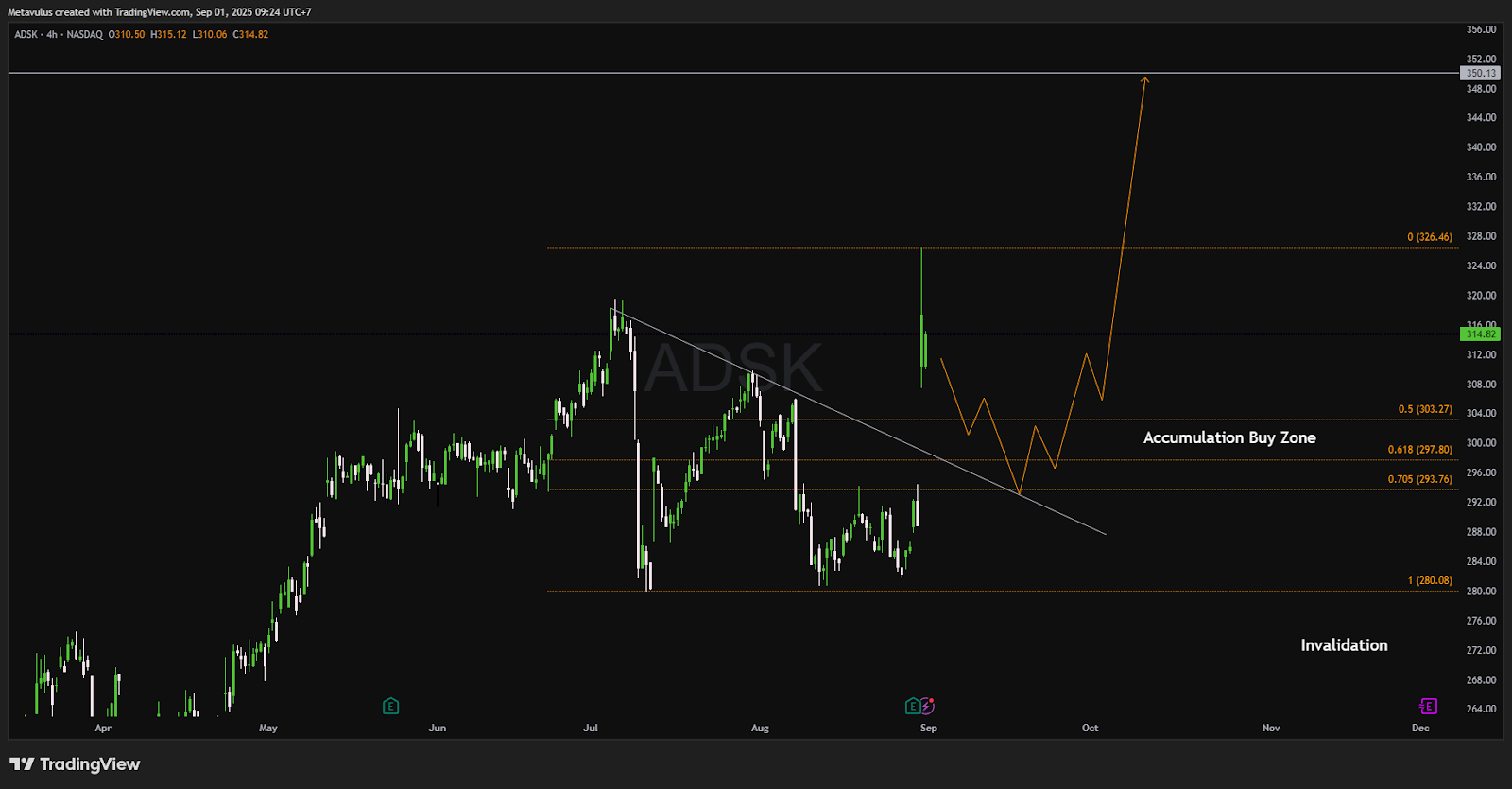Click the '0.618 (297.80)' Fibonacci level label
This screenshot has height=789, width=1512.
pos(1420,450)
